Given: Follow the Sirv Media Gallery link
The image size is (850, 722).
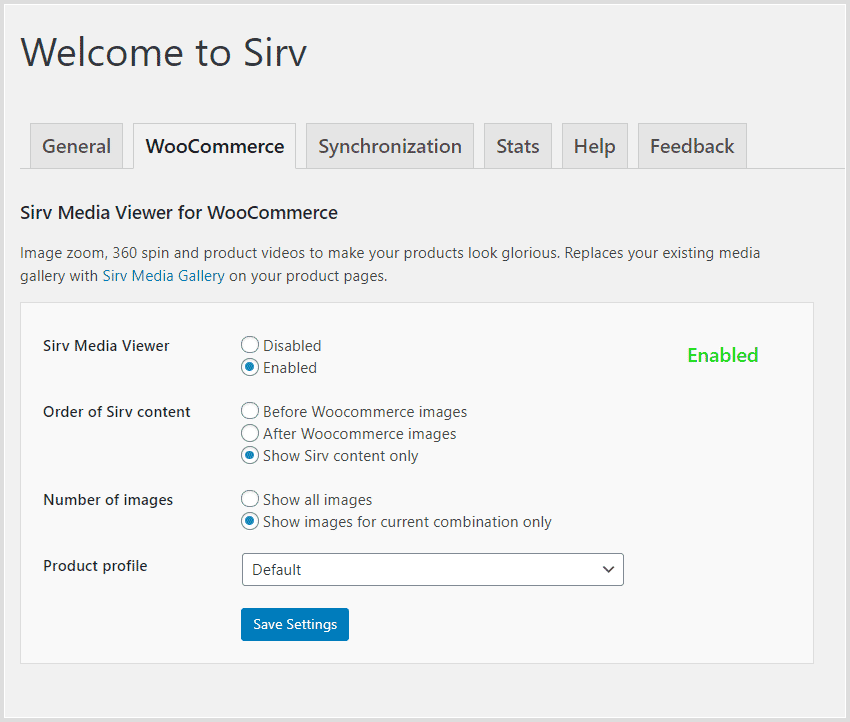Looking at the screenshot, I should tap(164, 276).
